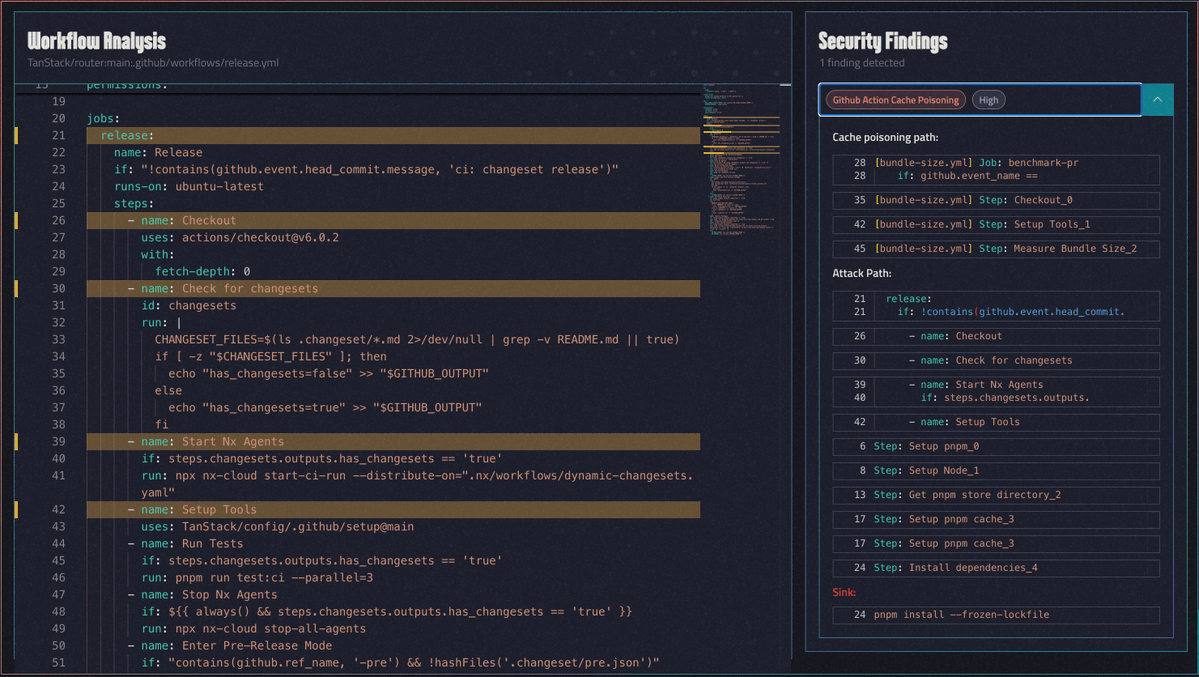
Task: Click code line 'run: npx nx-cloud stop-all-agents'
Action: coord(254,629)
